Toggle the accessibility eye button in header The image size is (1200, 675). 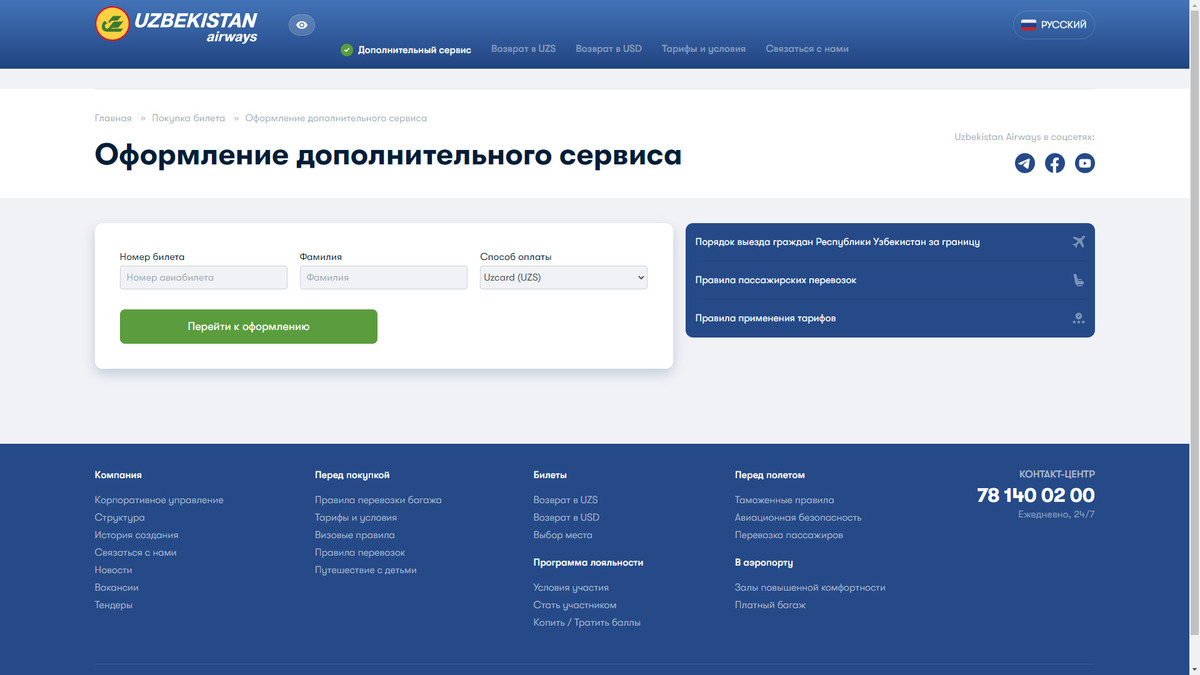click(302, 25)
